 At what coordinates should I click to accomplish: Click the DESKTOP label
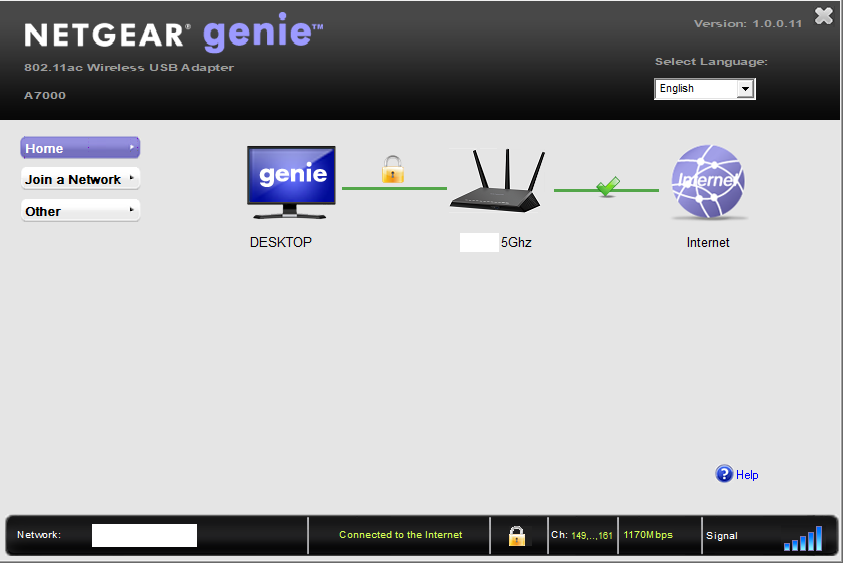280,242
